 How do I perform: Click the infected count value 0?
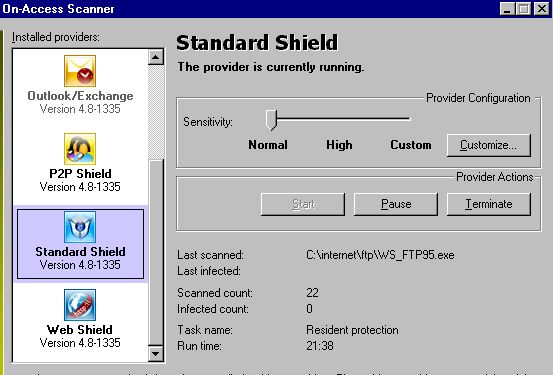309,309
